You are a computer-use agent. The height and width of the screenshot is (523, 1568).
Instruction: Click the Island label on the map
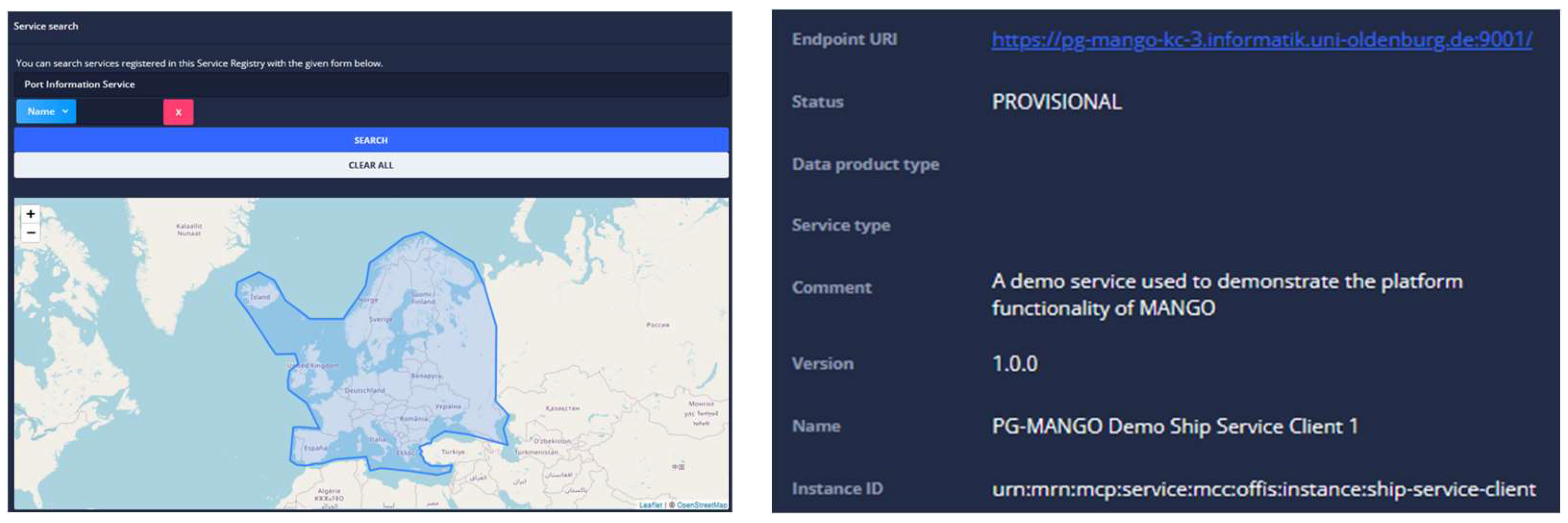[260, 297]
